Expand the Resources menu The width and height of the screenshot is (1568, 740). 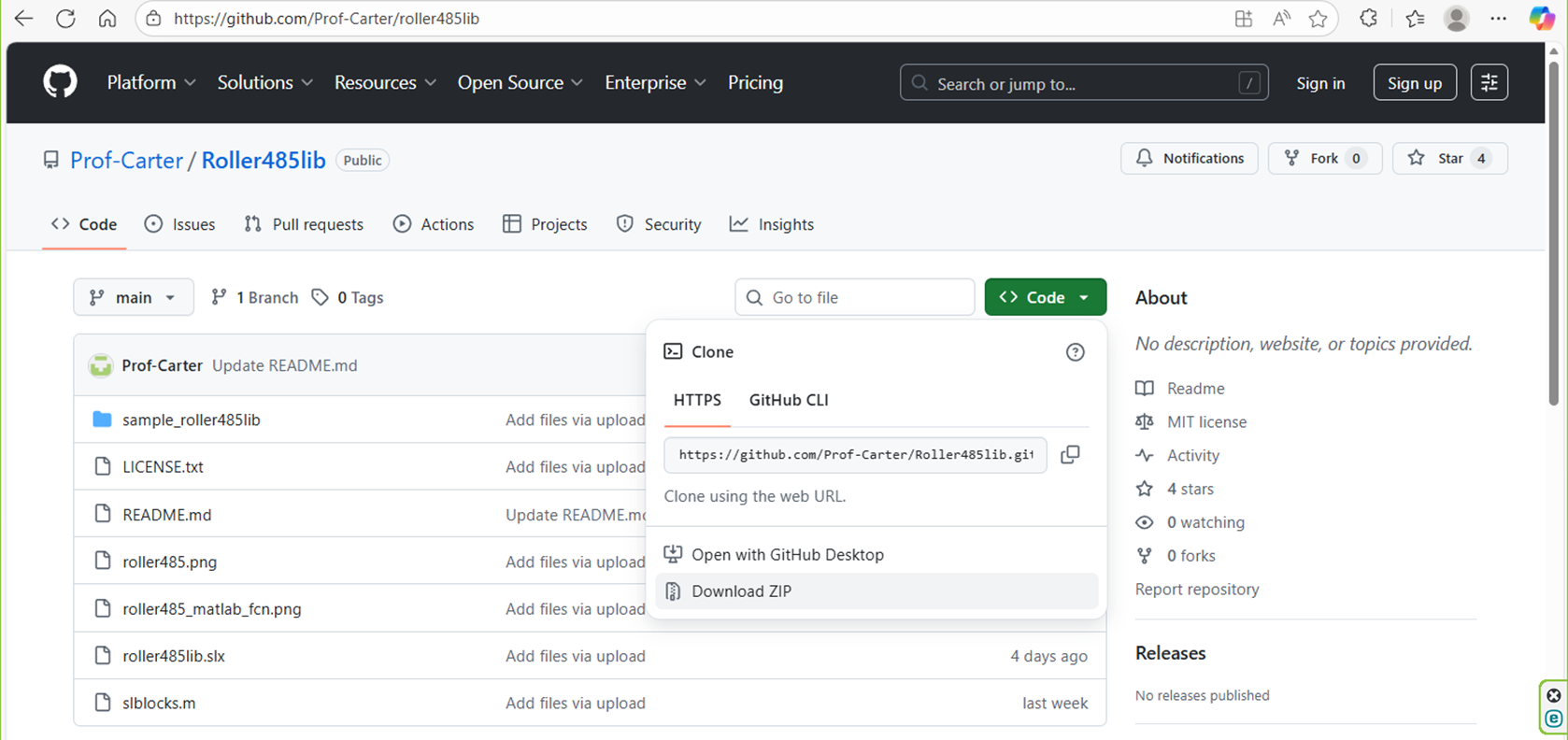[x=385, y=82]
